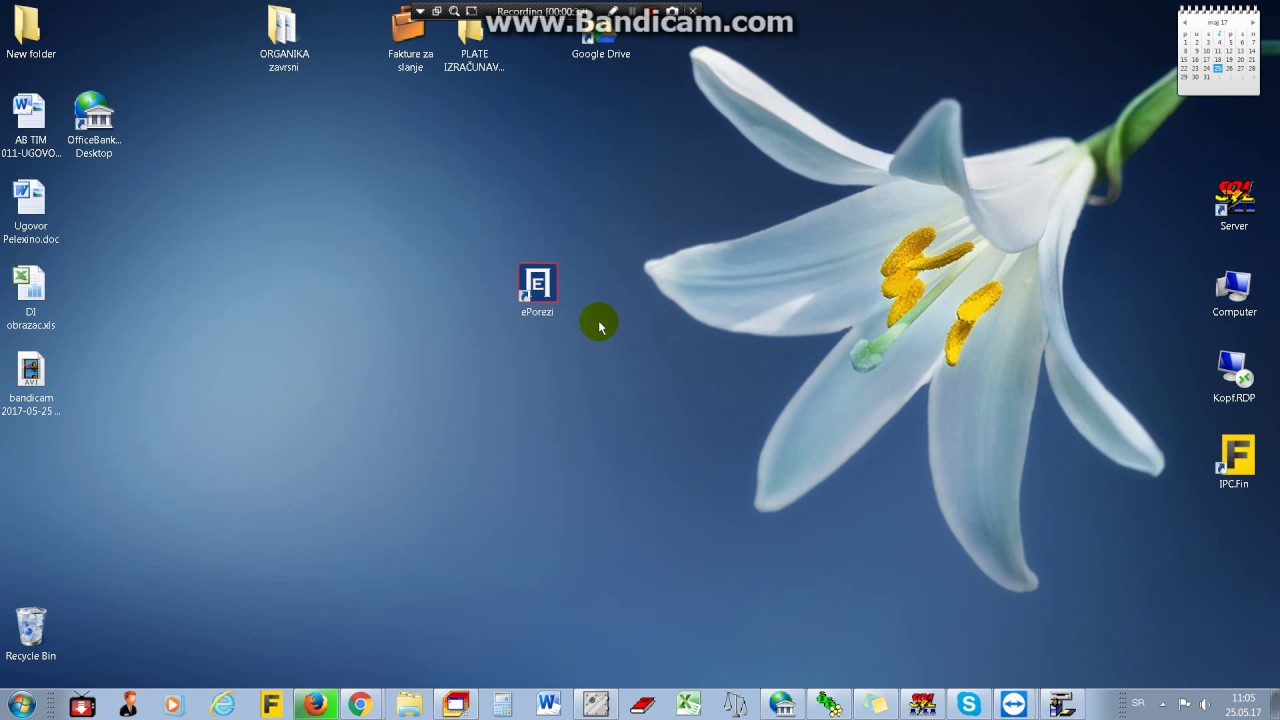
Task: Click Bandicam's rectangle area selection icon
Action: (x=471, y=11)
